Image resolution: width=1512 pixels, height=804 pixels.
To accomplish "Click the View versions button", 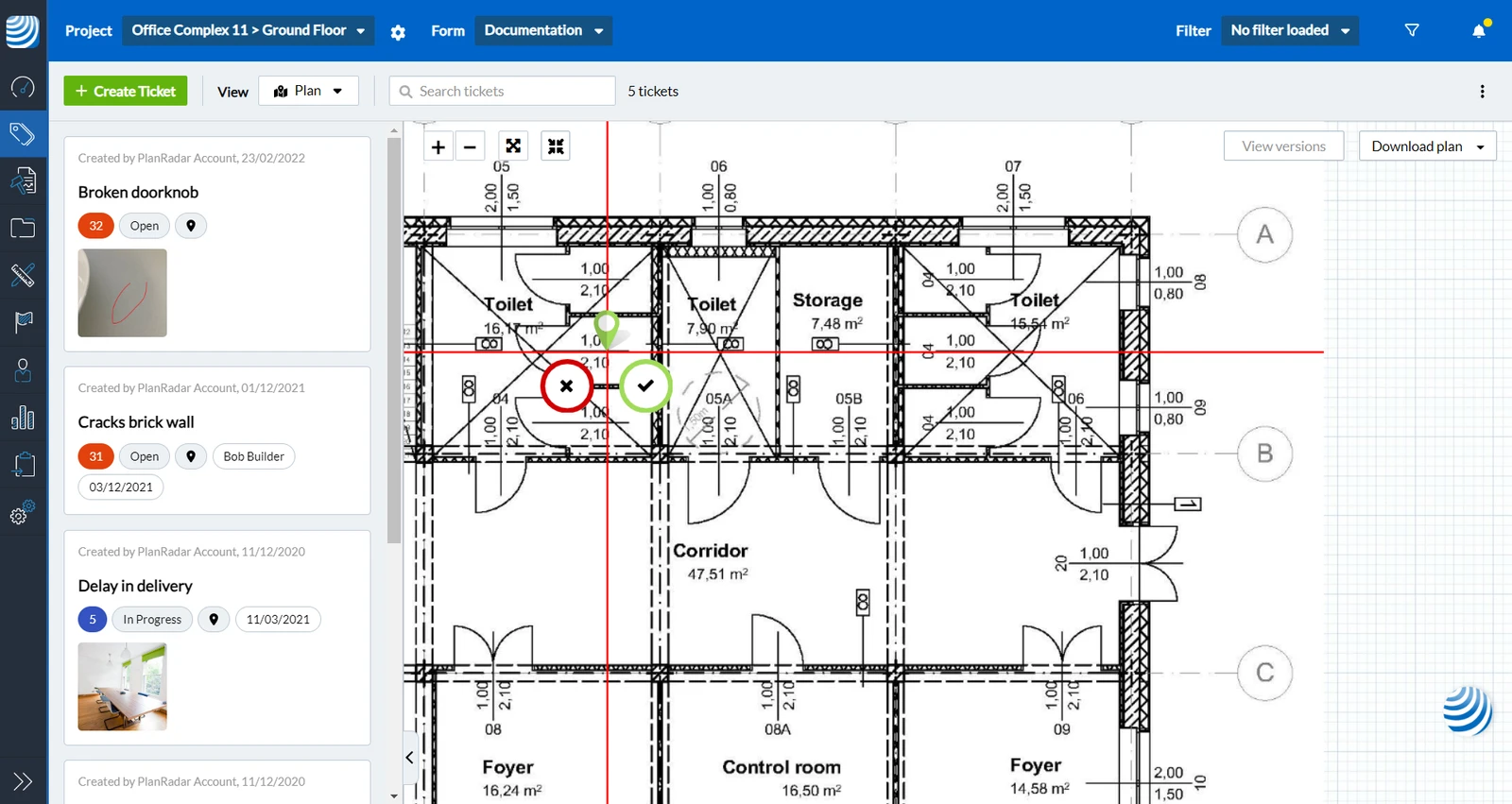I will click(1283, 146).
